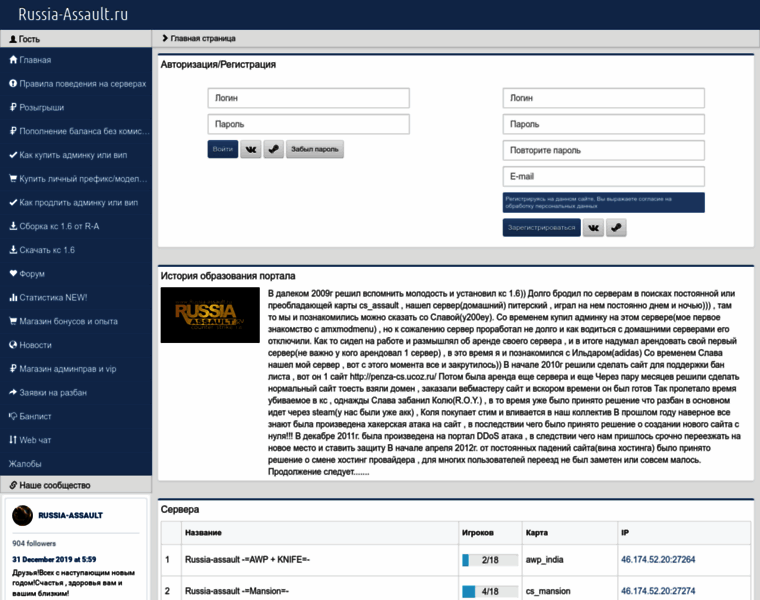Click the Забыл пароль button
The image size is (760, 600).
315,149
